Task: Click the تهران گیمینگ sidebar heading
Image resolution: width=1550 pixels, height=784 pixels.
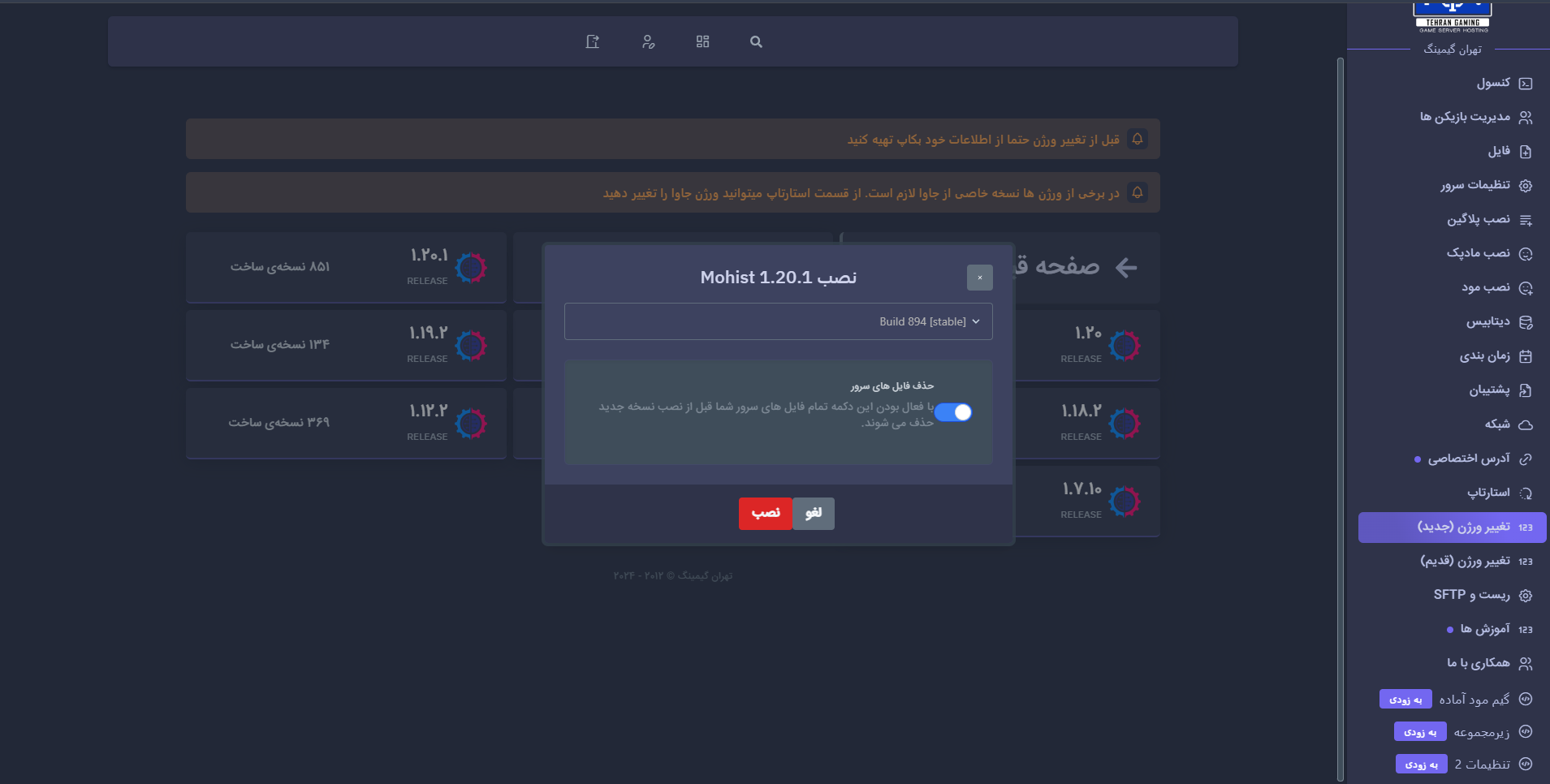Action: coord(1453,50)
